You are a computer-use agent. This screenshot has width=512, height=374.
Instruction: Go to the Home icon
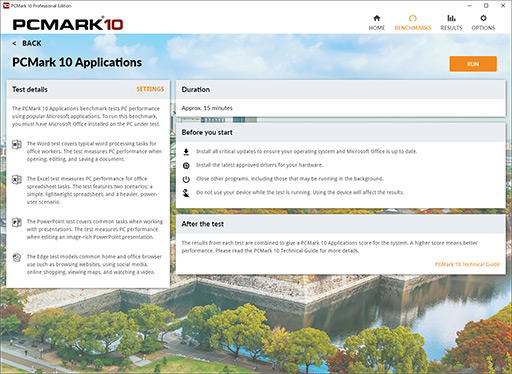[x=377, y=18]
